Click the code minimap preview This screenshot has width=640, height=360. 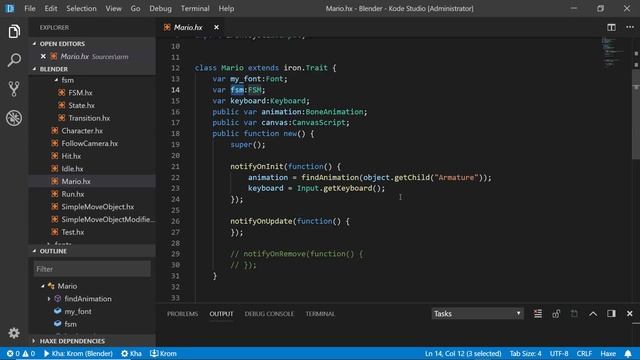point(614,53)
